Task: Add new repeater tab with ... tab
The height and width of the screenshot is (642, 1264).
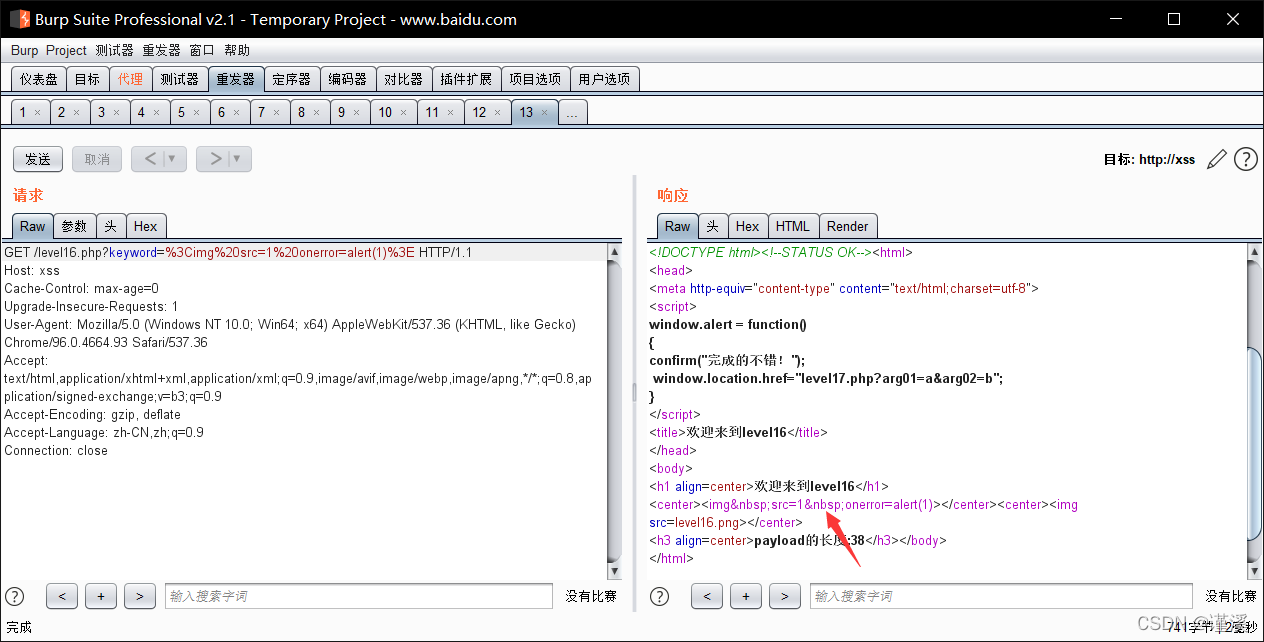Action: pos(572,113)
